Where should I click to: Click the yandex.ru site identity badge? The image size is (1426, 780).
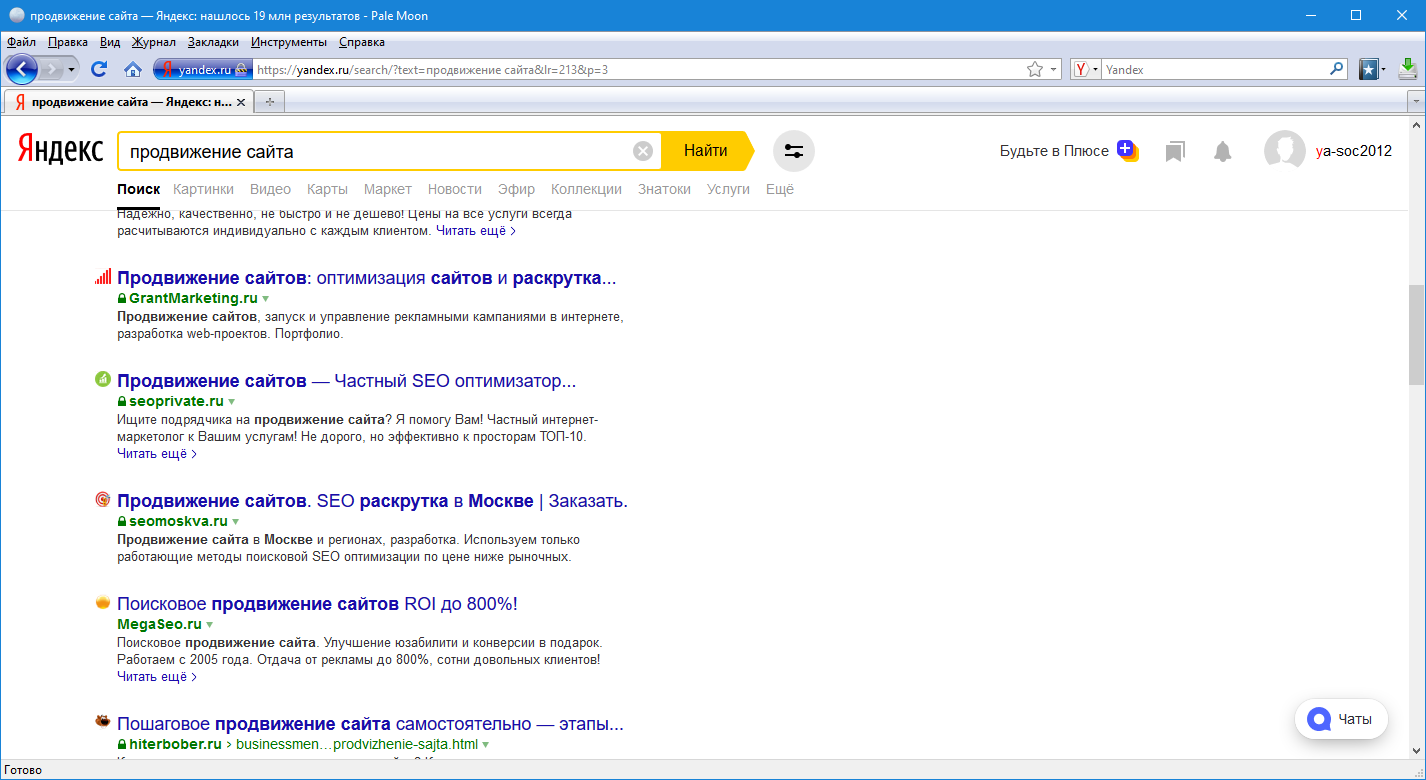tap(201, 70)
